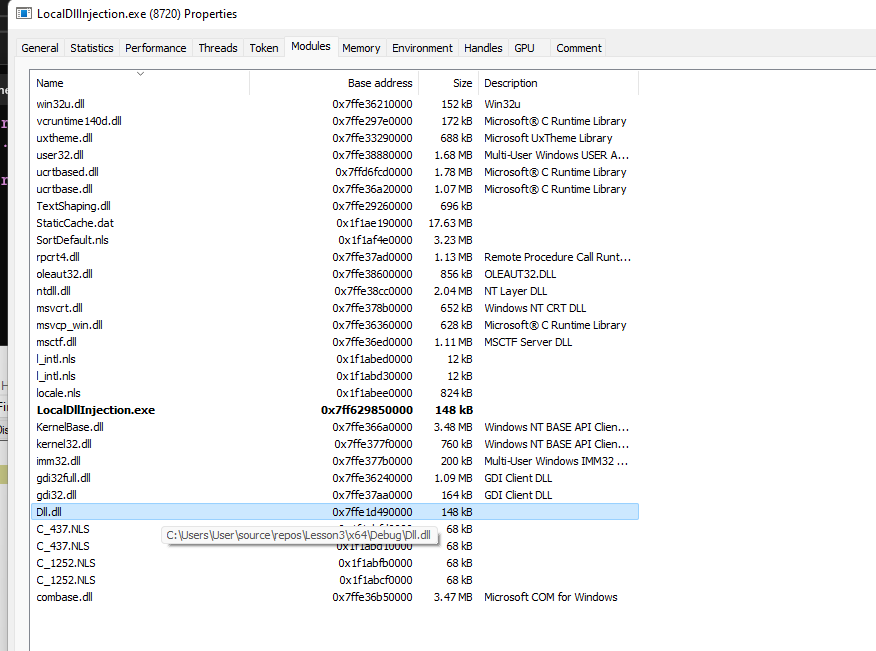Select the Token tab
The image size is (876, 651).
[x=264, y=48]
